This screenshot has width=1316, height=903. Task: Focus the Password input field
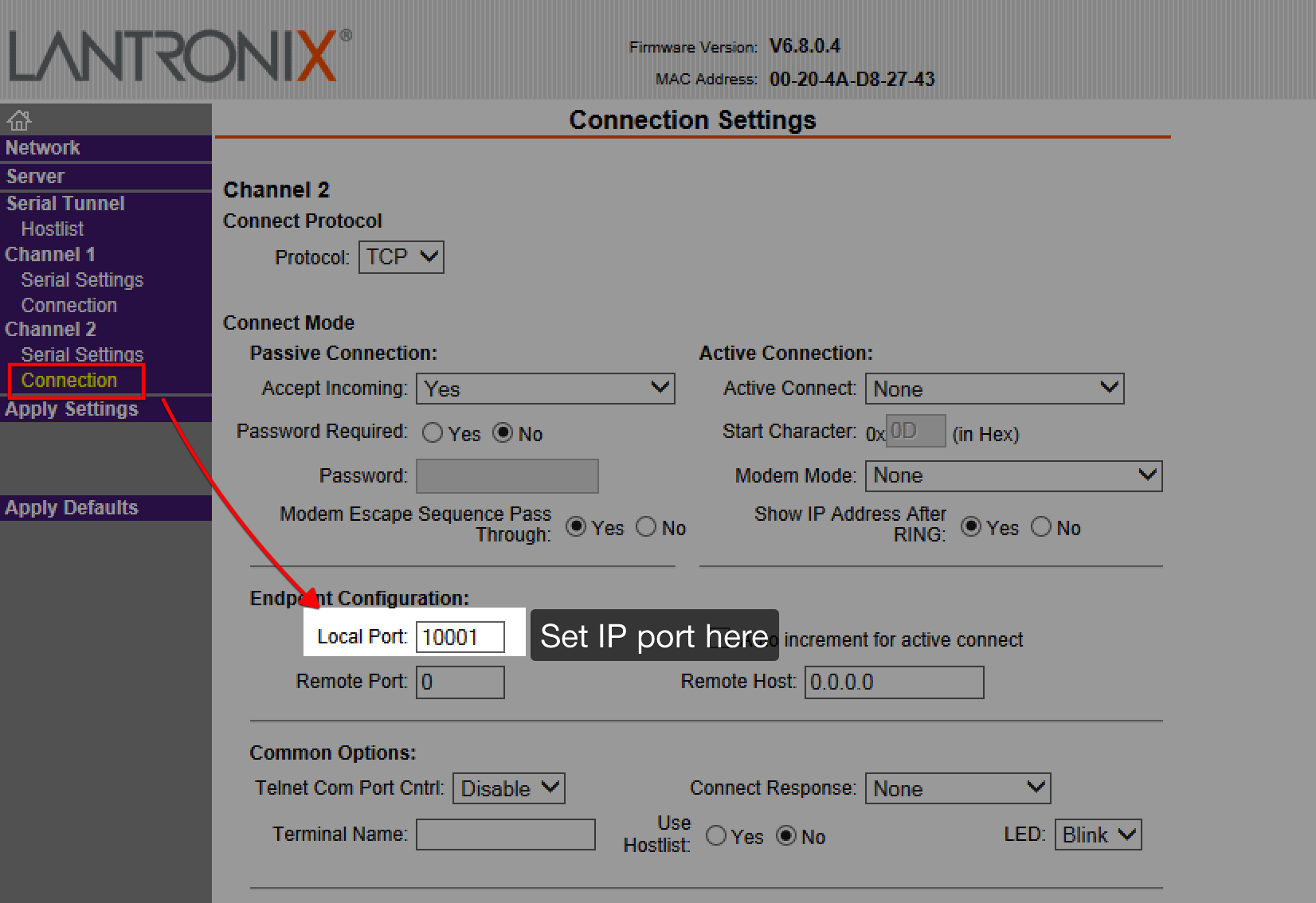point(507,476)
